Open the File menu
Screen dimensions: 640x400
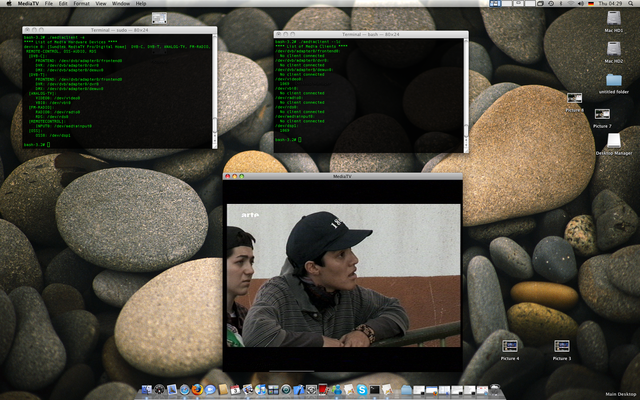click(49, 3)
